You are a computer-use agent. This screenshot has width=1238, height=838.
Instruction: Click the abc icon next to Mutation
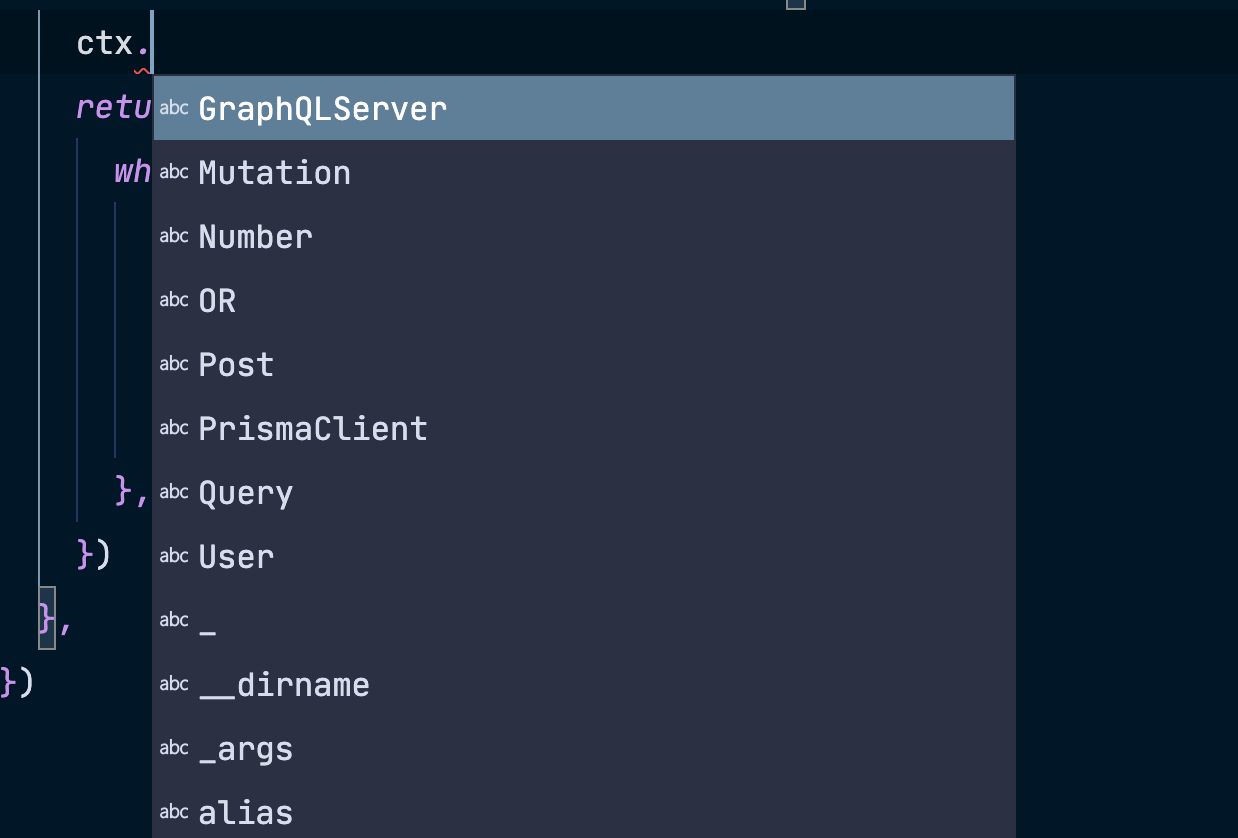174,171
